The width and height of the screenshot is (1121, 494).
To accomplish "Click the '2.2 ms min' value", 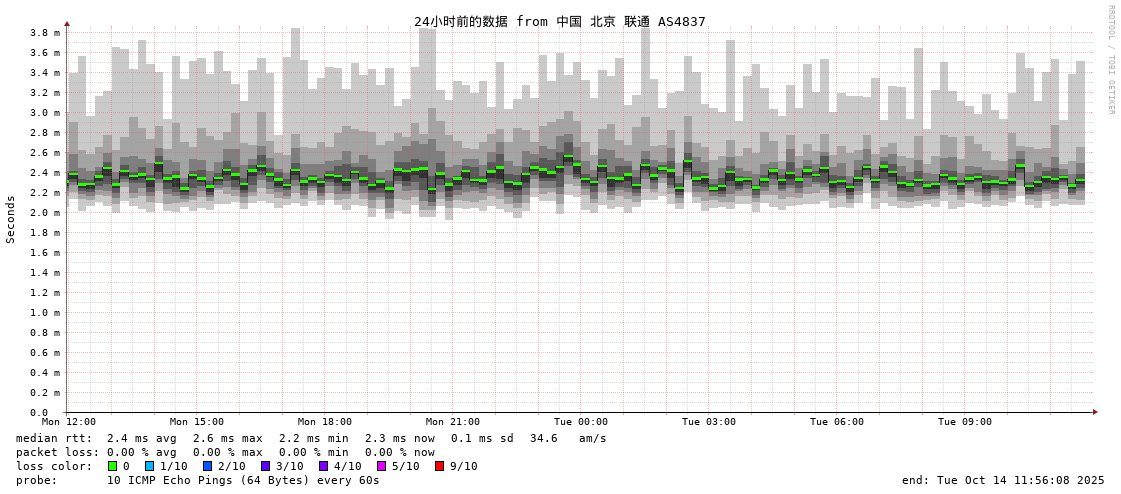I will (x=314, y=438).
